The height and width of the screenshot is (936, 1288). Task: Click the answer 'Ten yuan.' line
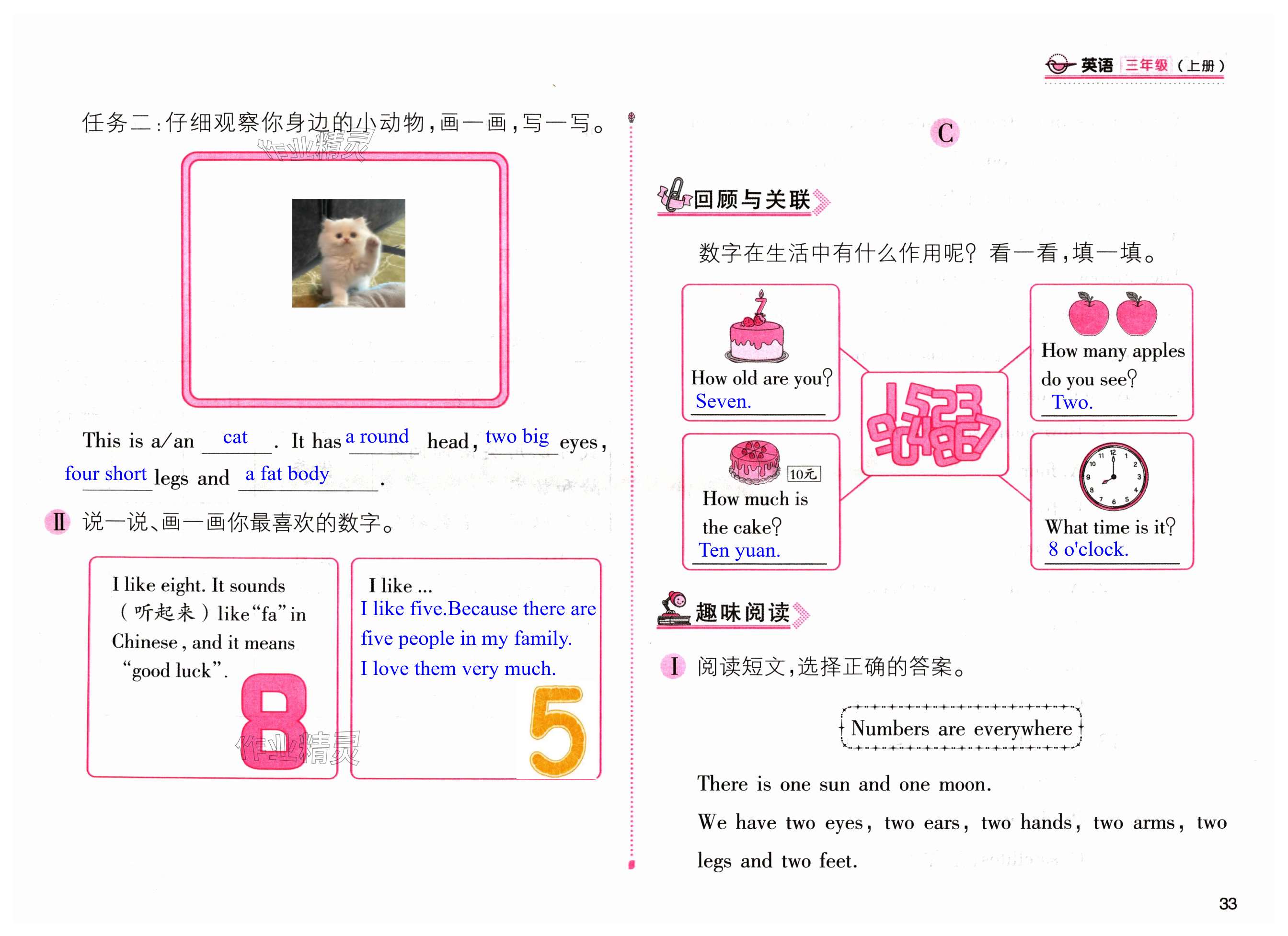(739, 550)
